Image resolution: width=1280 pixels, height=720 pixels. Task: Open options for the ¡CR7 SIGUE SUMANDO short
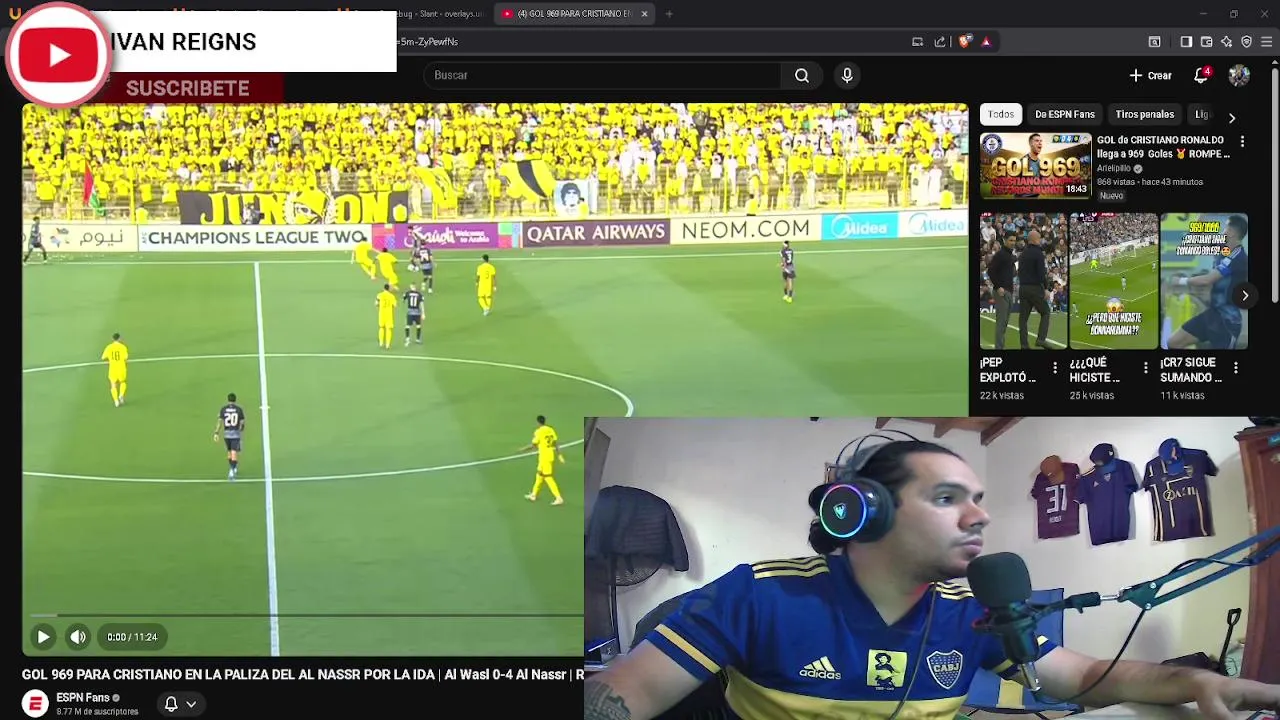point(1236,368)
